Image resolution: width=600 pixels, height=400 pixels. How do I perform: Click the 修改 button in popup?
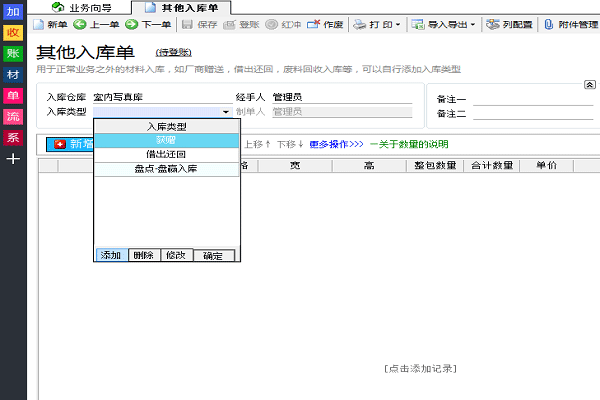176,255
